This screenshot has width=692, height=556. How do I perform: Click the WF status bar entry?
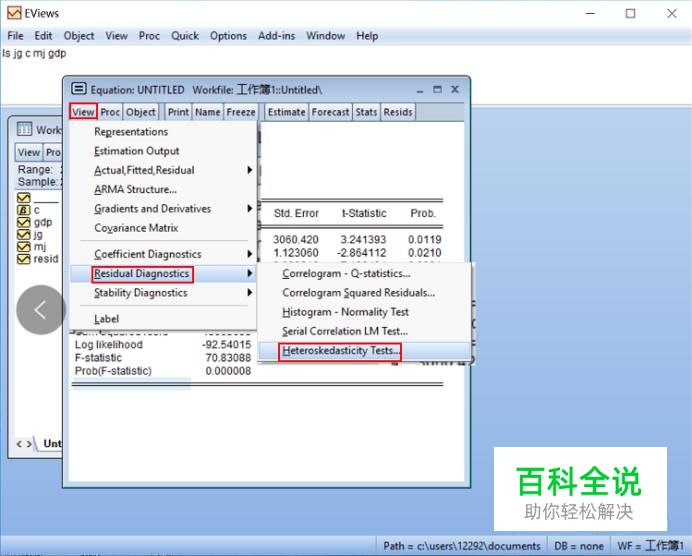650,546
